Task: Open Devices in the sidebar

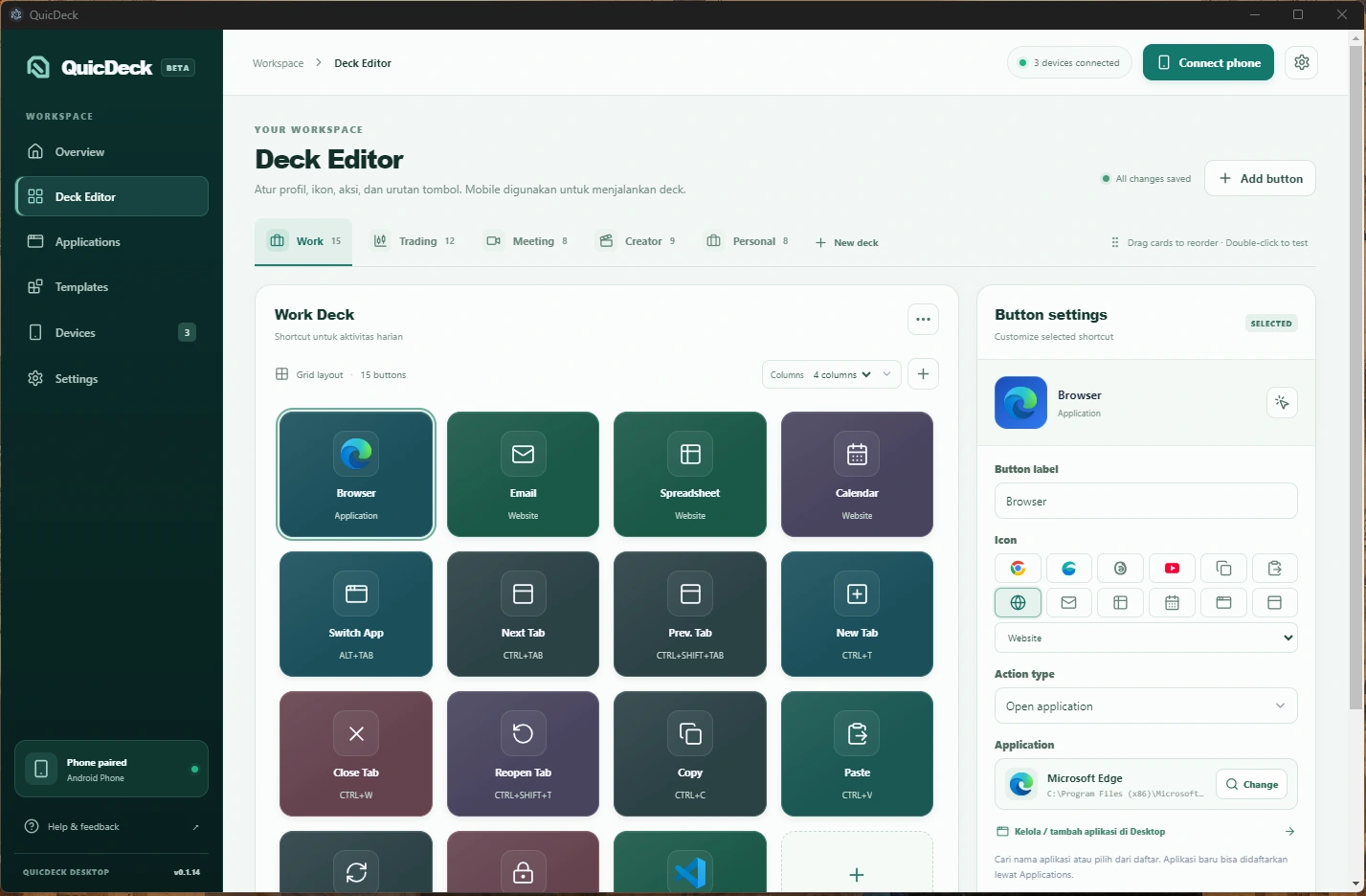Action: (x=112, y=332)
